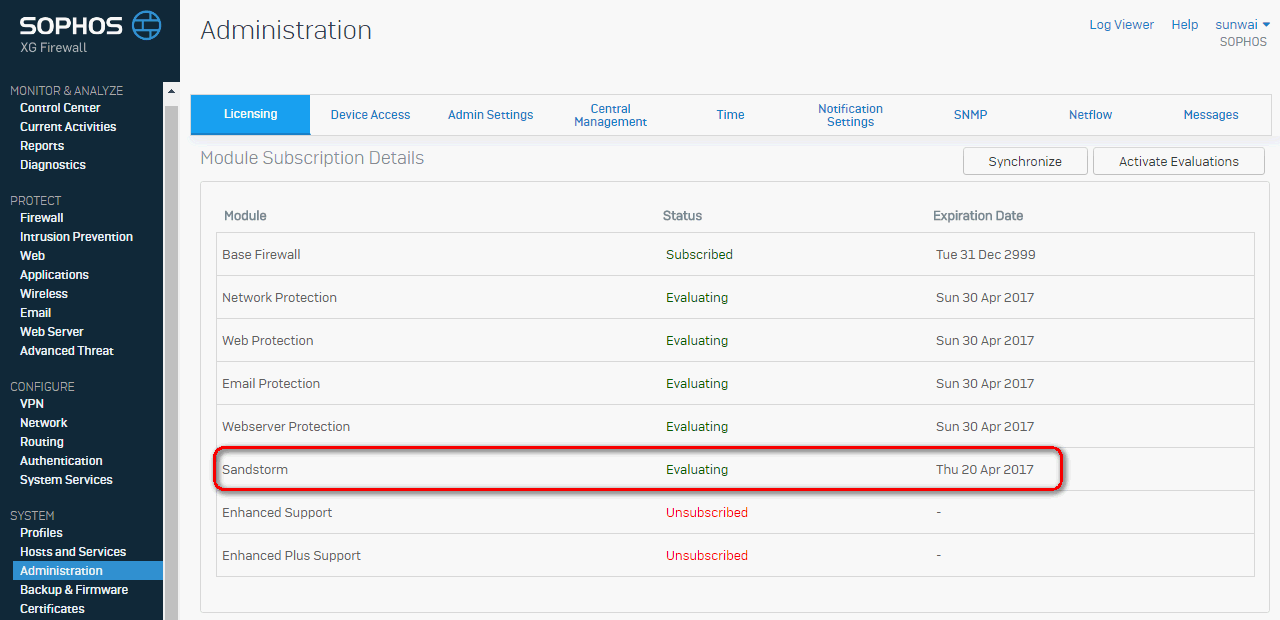Click the Tue 31 Dec 2999 date

click(986, 255)
